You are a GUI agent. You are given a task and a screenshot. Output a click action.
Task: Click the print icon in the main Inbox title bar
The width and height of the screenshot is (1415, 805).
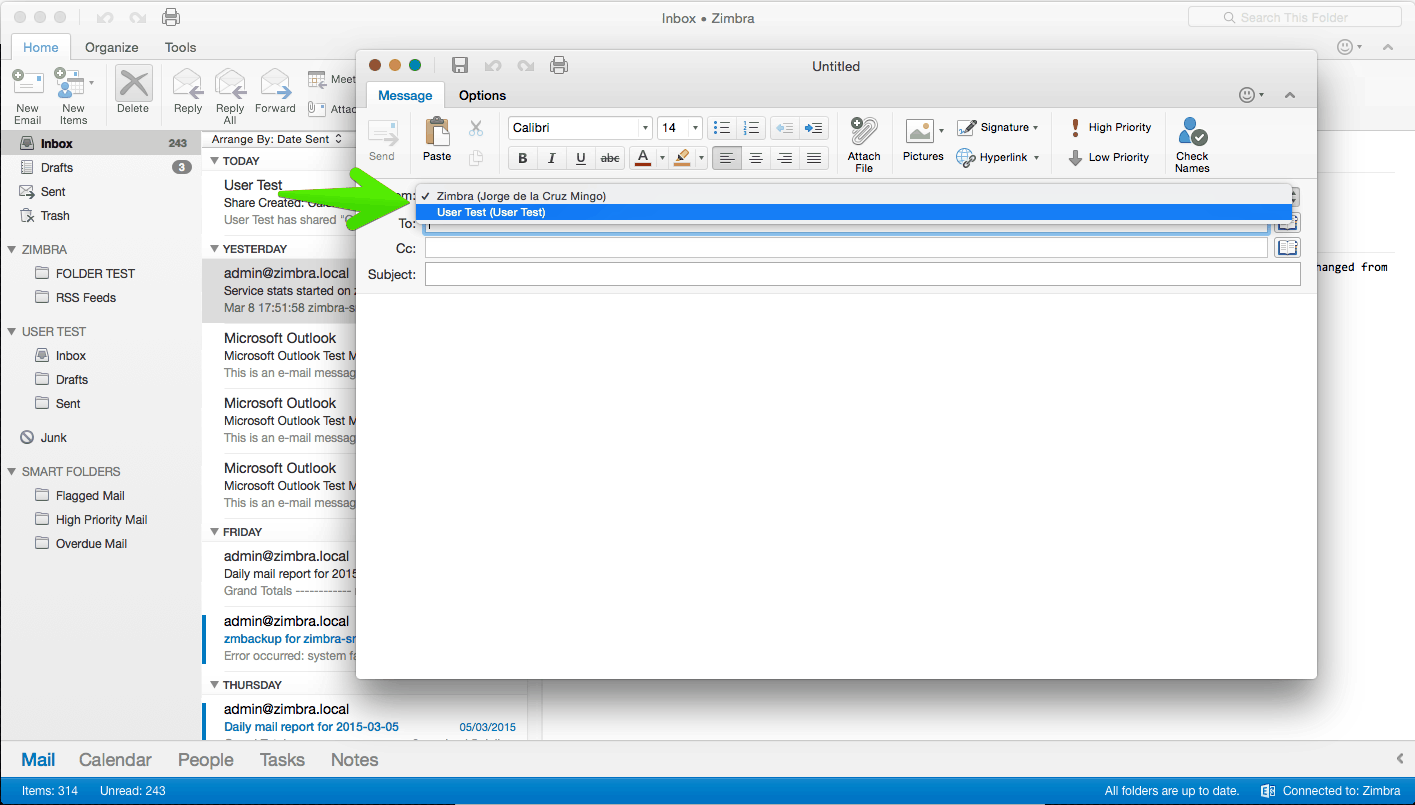pyautogui.click(x=171, y=17)
